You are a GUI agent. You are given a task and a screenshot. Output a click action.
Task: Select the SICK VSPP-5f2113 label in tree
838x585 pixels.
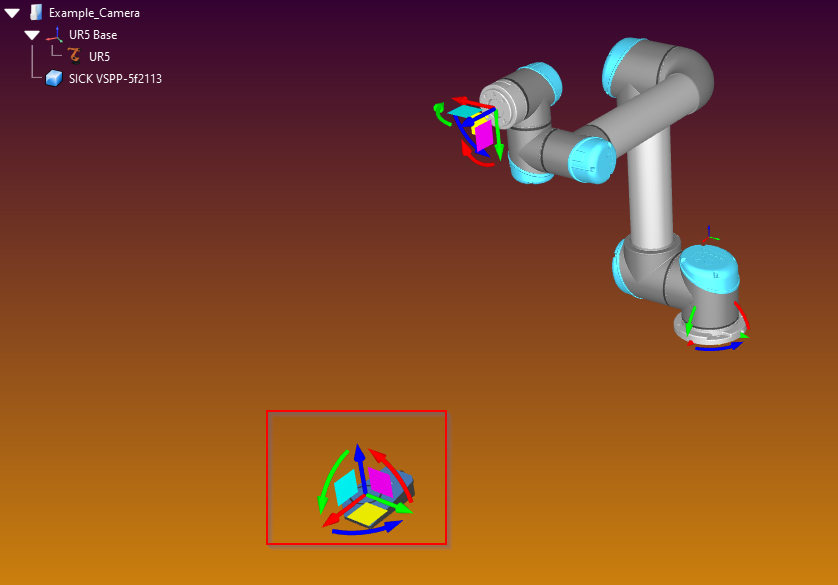click(115, 79)
